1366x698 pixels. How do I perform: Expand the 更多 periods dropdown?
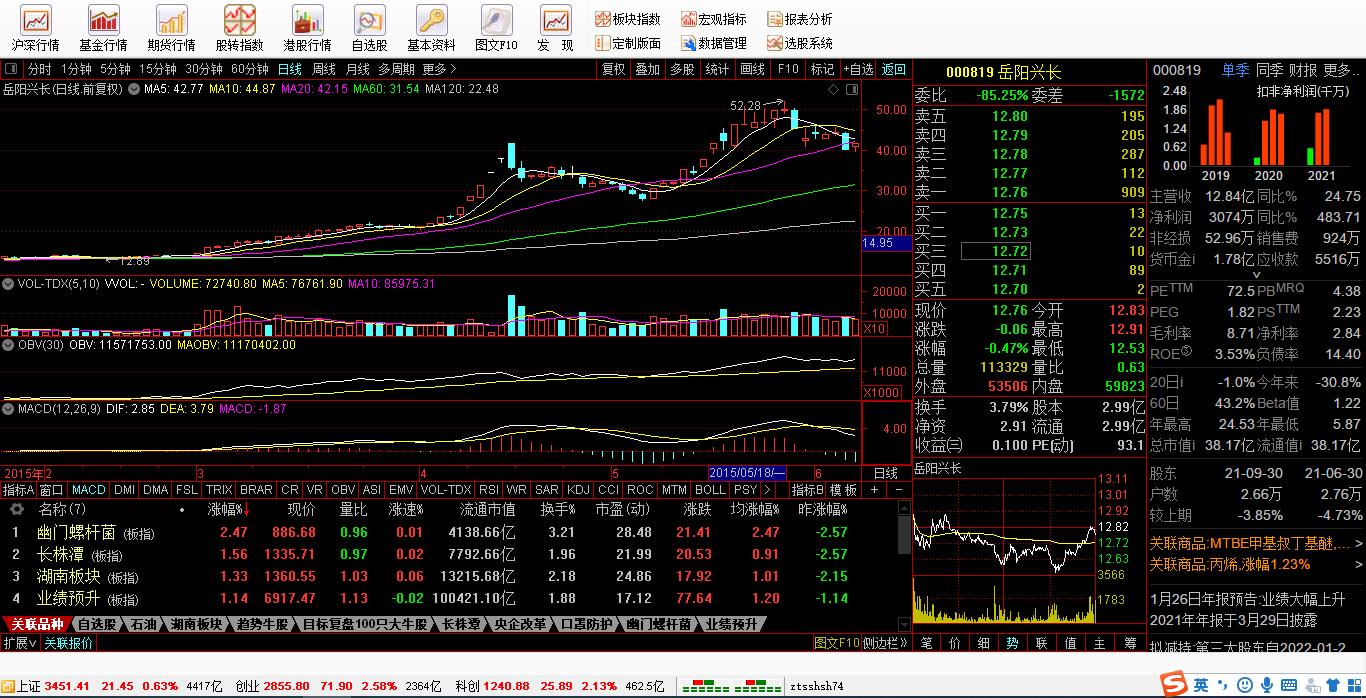coord(439,69)
